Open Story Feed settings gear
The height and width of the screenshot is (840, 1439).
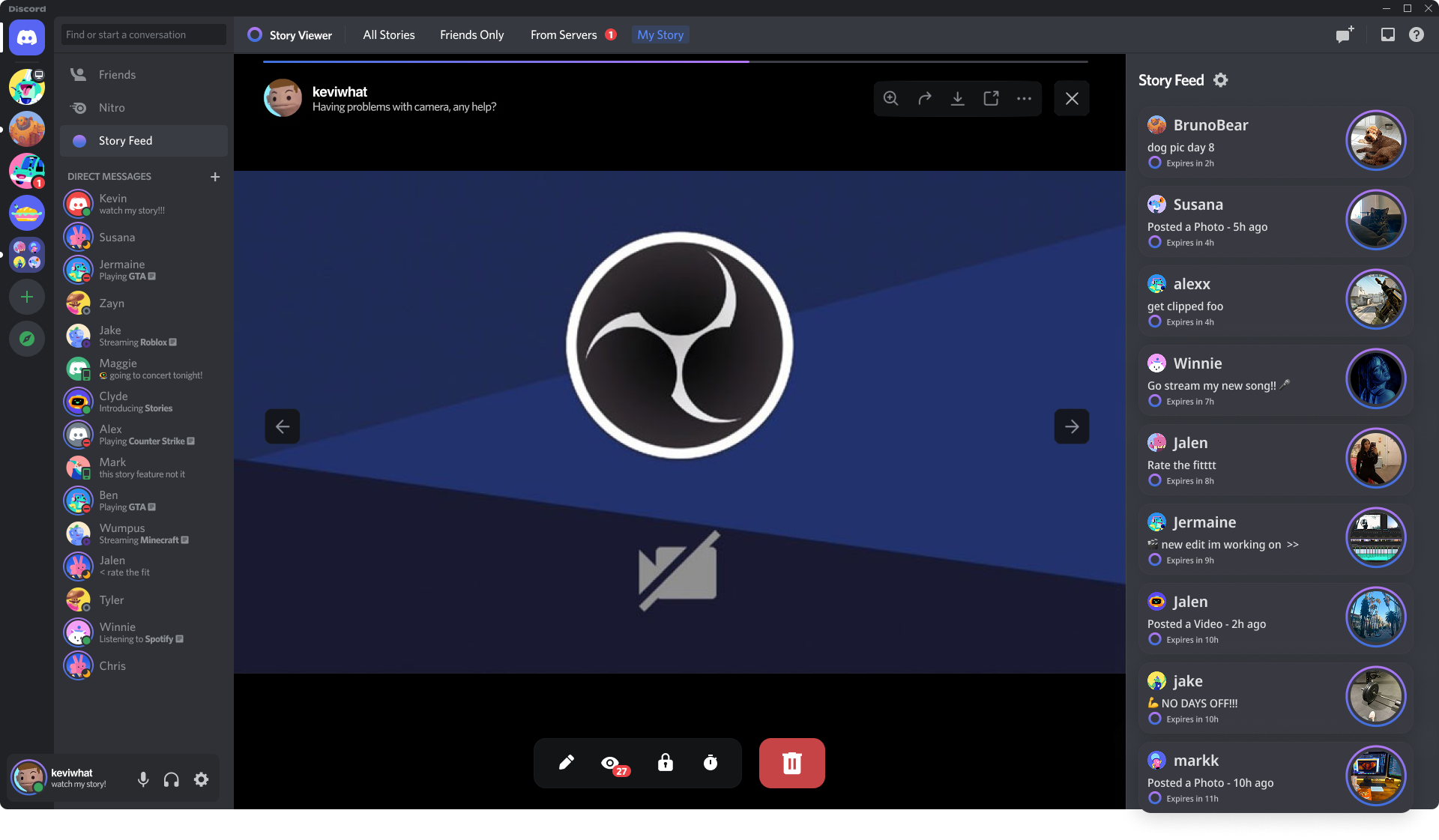1221,80
